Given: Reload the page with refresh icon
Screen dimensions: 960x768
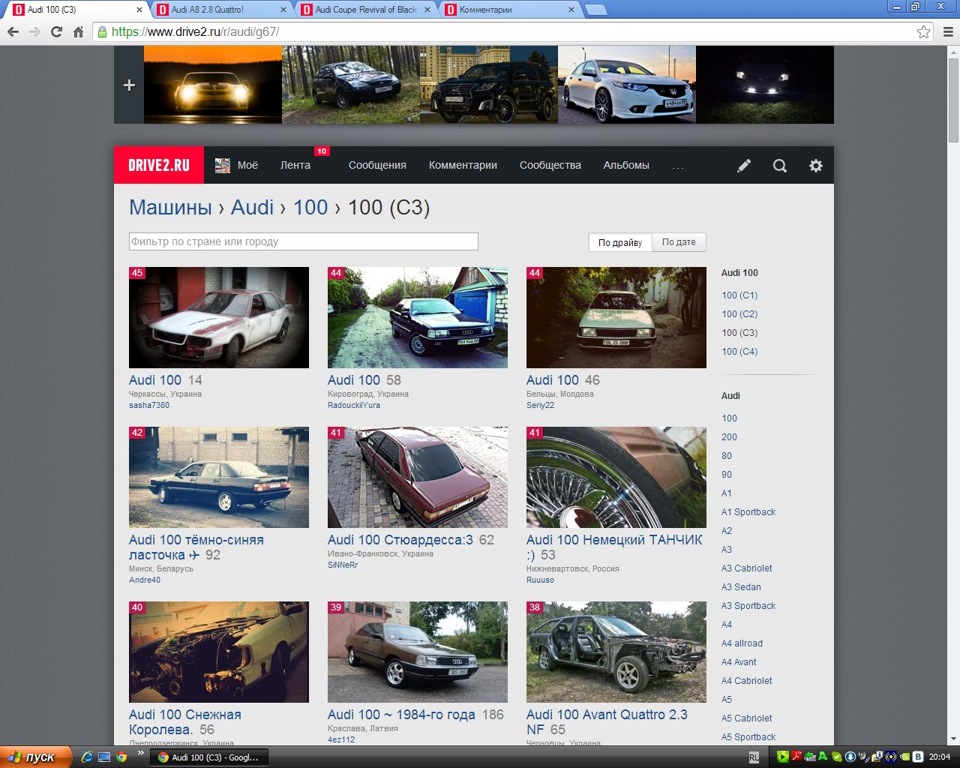Looking at the screenshot, I should pos(56,32).
